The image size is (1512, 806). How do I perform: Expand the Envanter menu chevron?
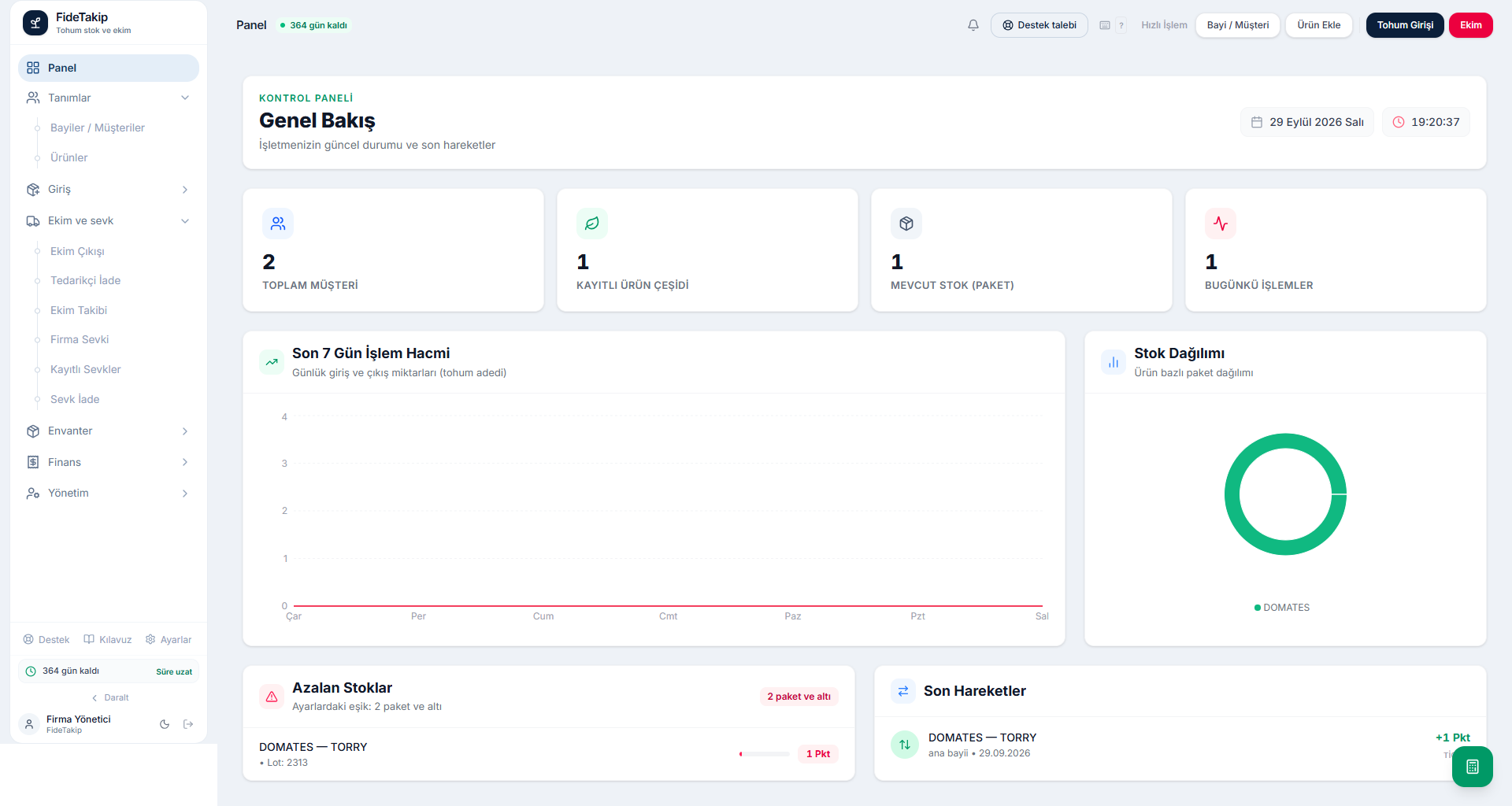click(x=185, y=431)
